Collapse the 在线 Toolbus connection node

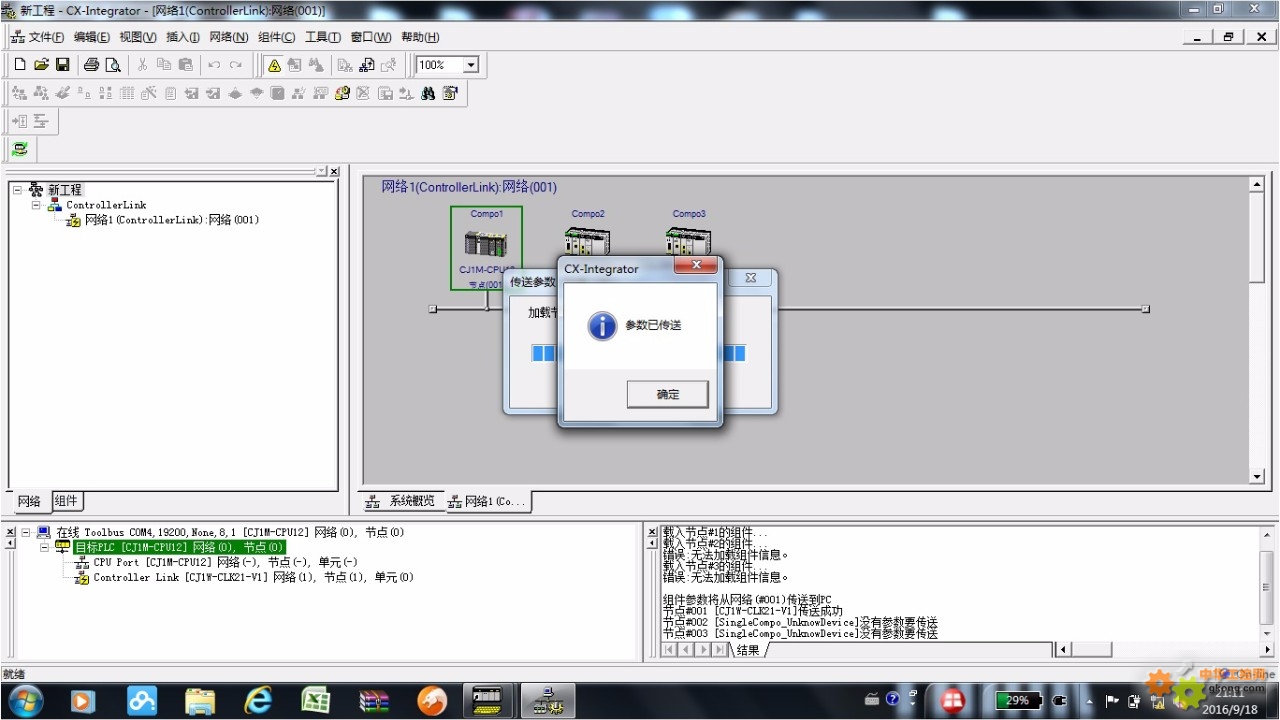[x=26, y=532]
